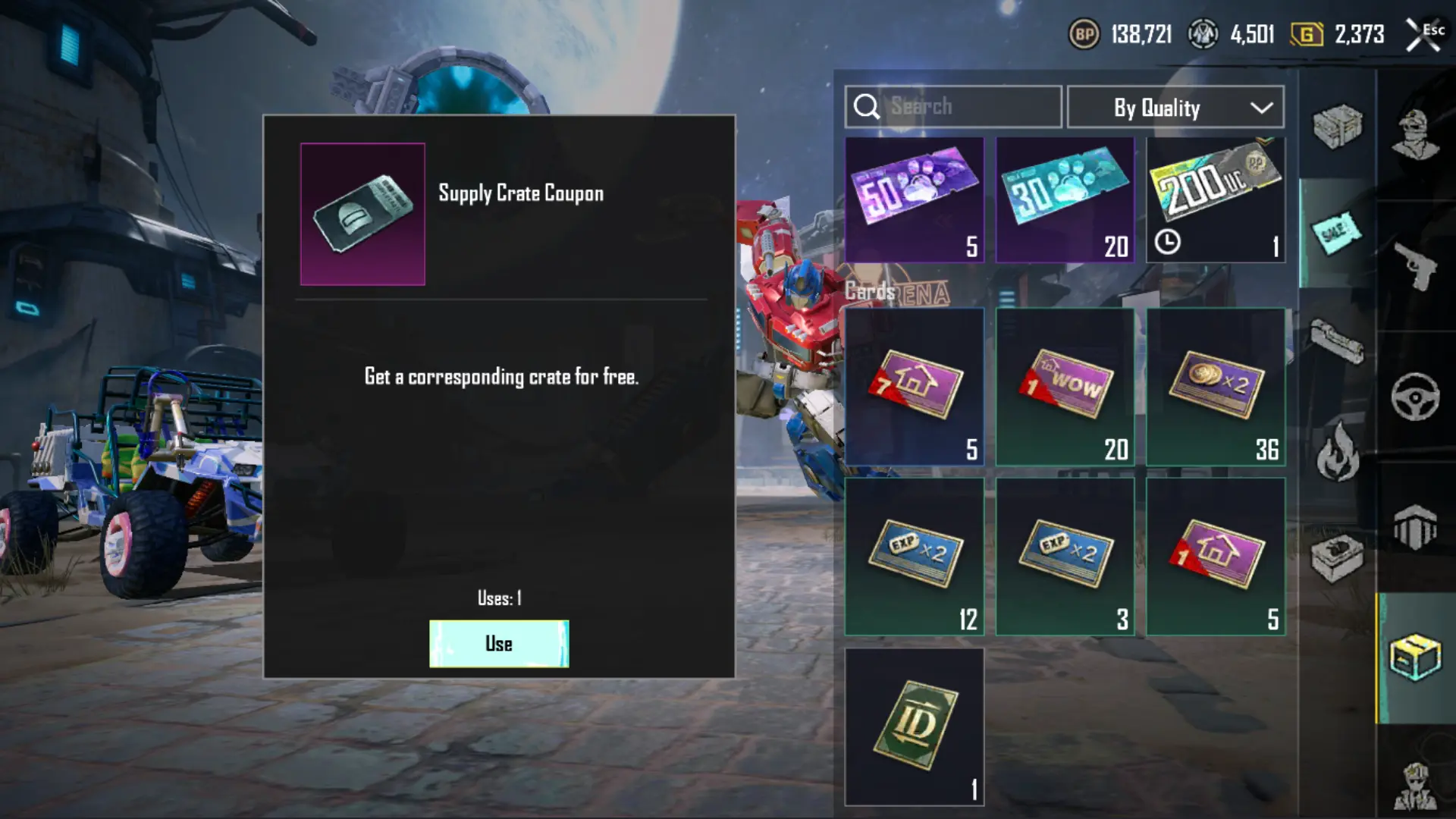Click the gold G currency icon
The width and height of the screenshot is (1456, 819).
point(1307,34)
